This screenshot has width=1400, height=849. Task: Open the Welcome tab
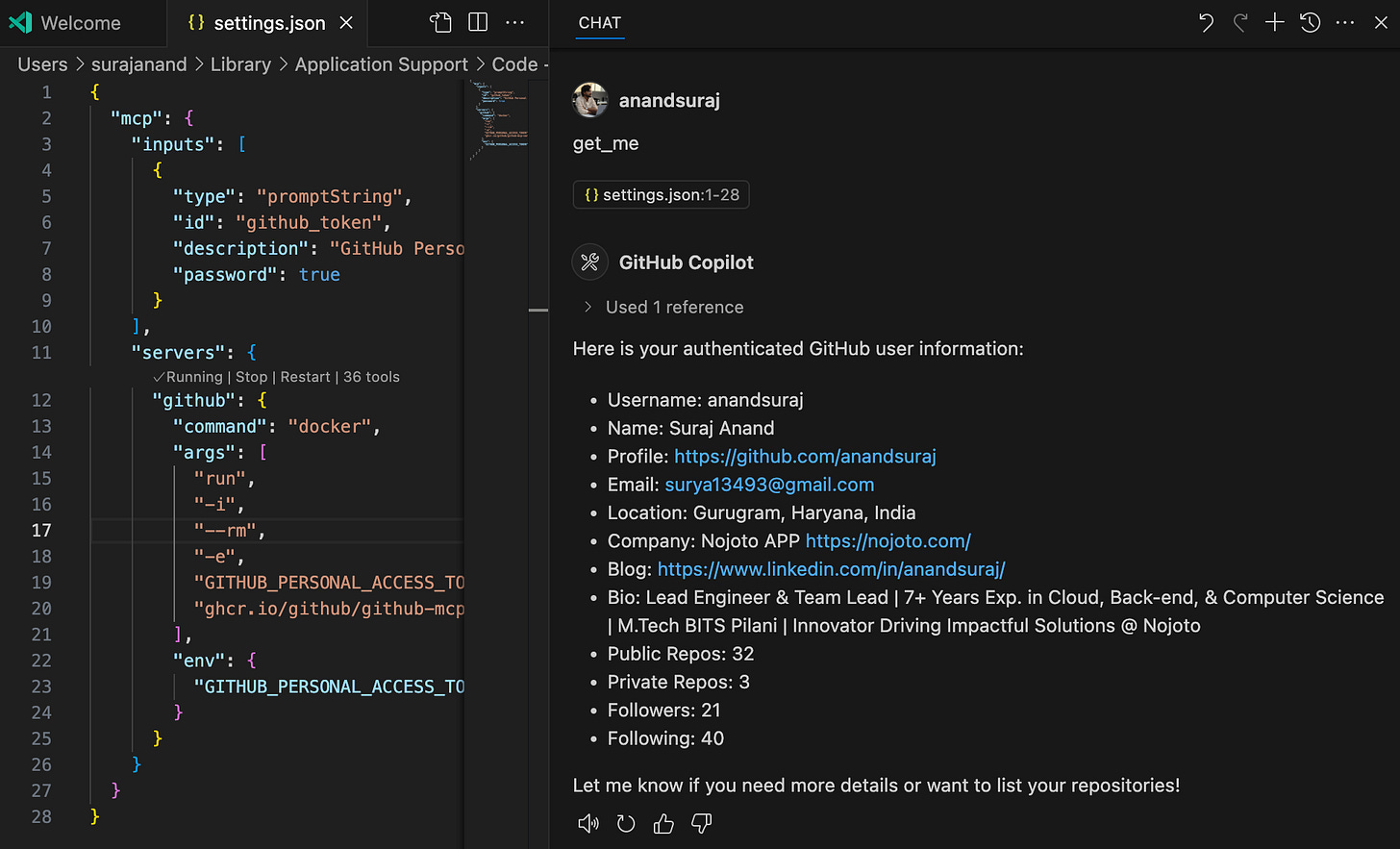(65, 23)
